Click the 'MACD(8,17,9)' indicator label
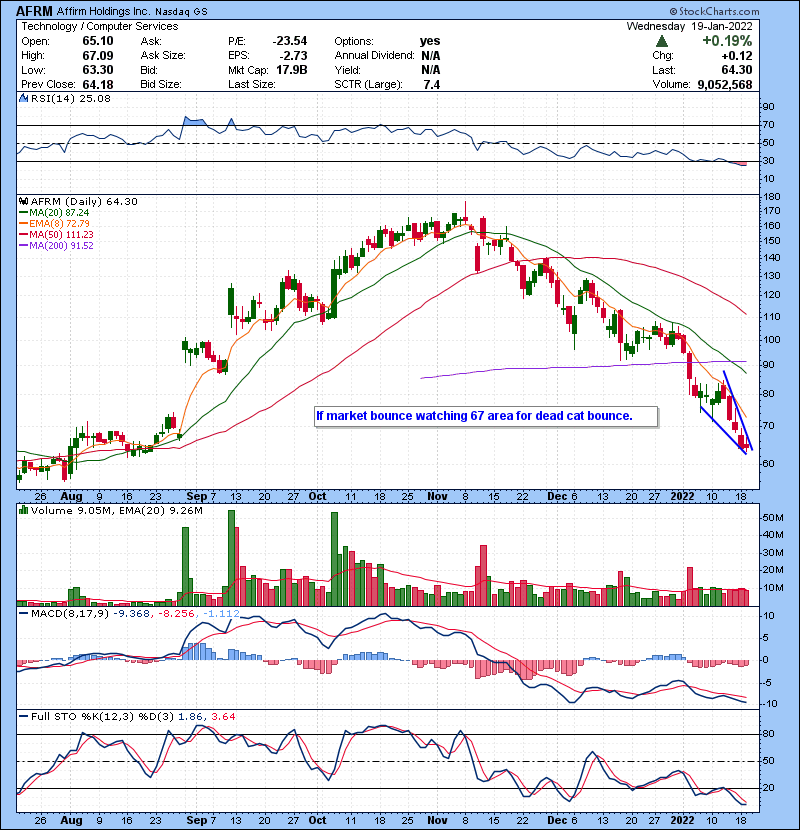800x830 pixels. pyautogui.click(x=69, y=614)
